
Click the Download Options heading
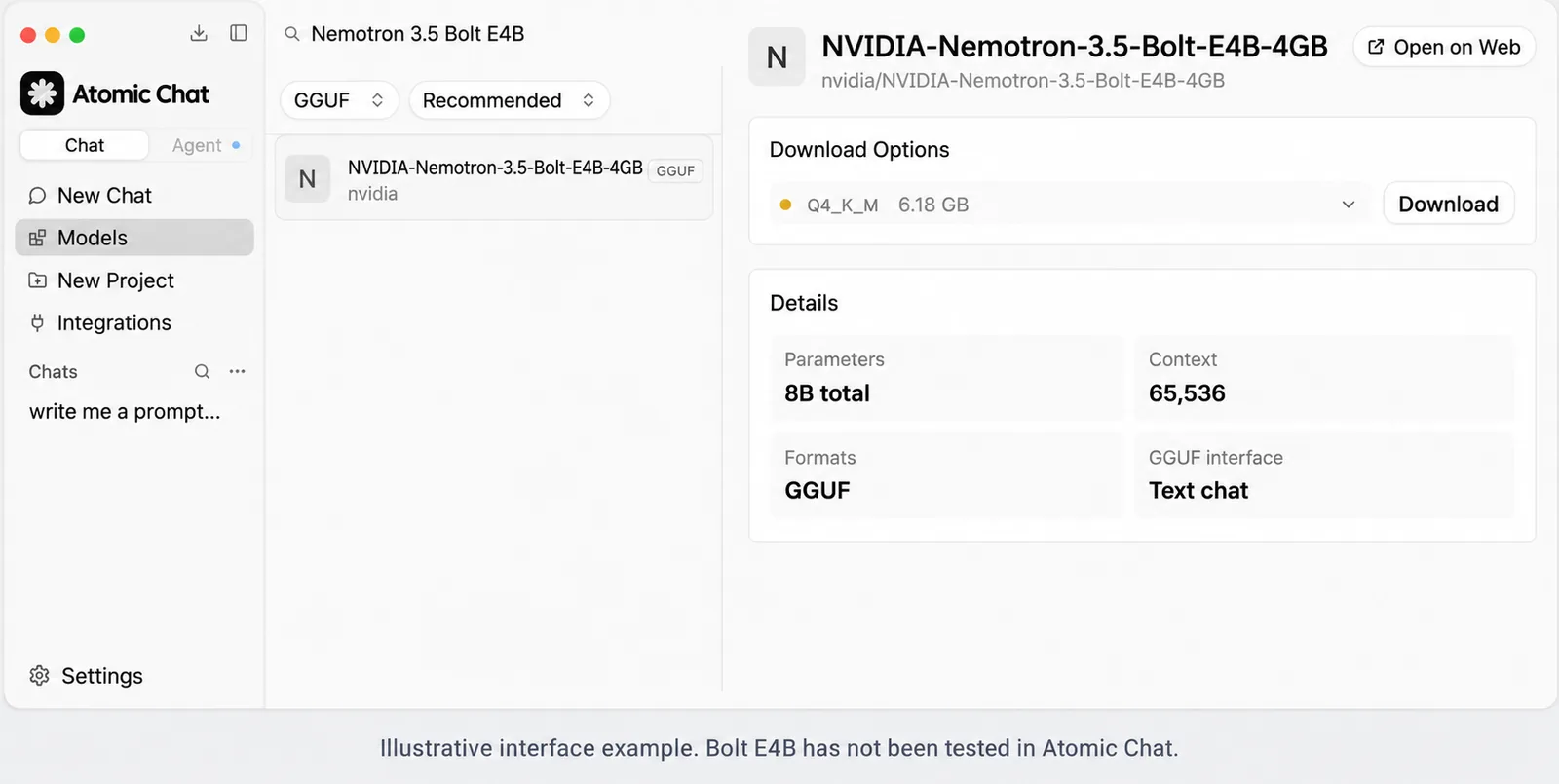point(859,150)
